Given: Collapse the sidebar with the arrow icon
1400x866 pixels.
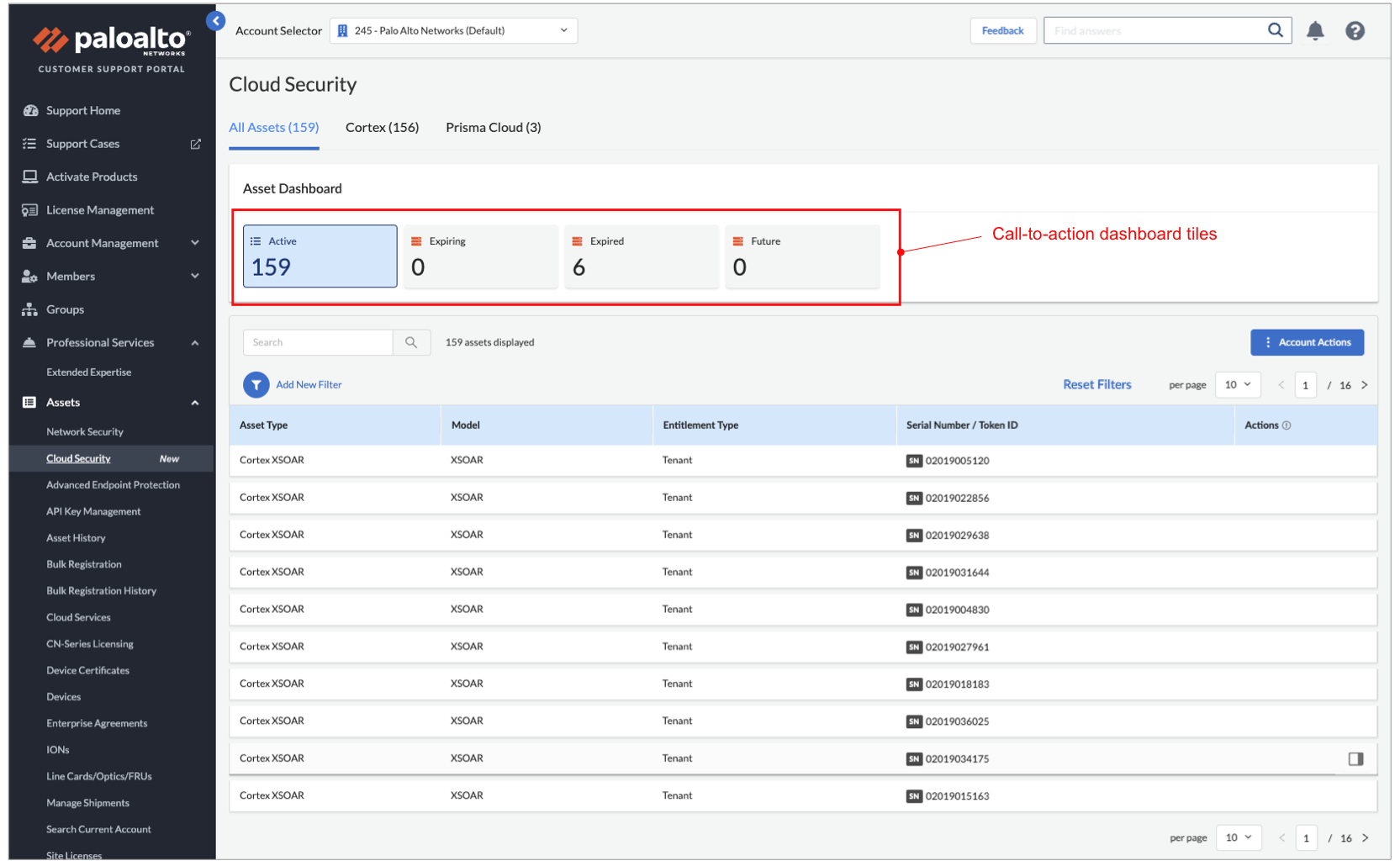Looking at the screenshot, I should click(216, 21).
